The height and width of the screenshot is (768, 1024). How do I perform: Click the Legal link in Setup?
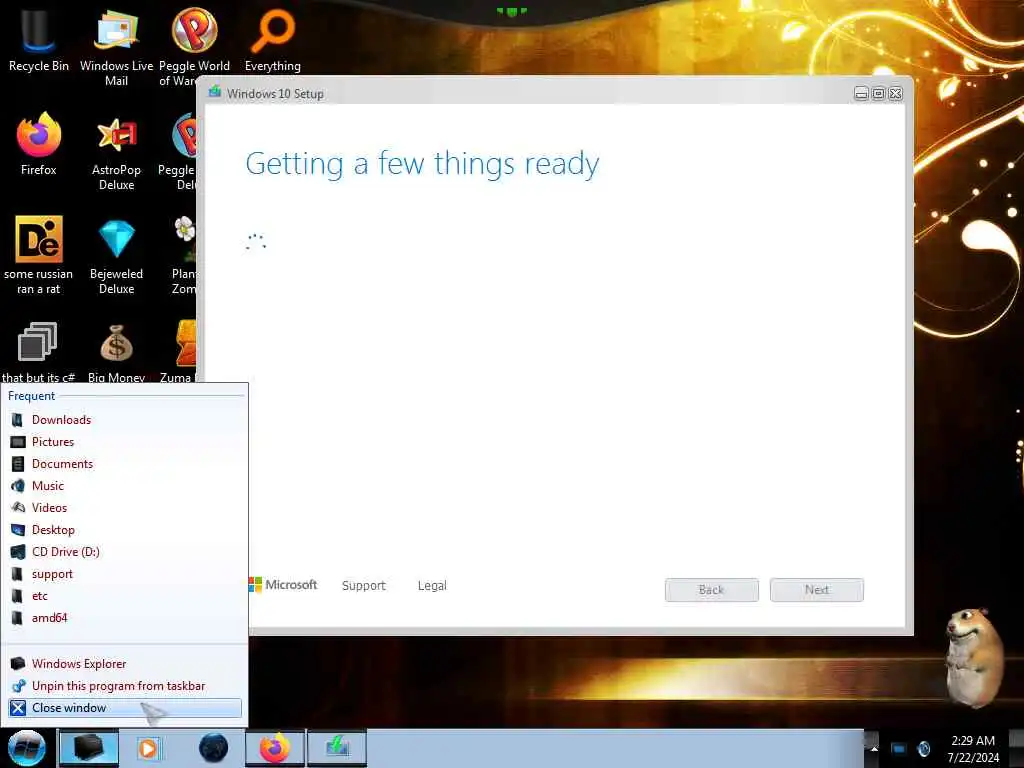coord(432,586)
